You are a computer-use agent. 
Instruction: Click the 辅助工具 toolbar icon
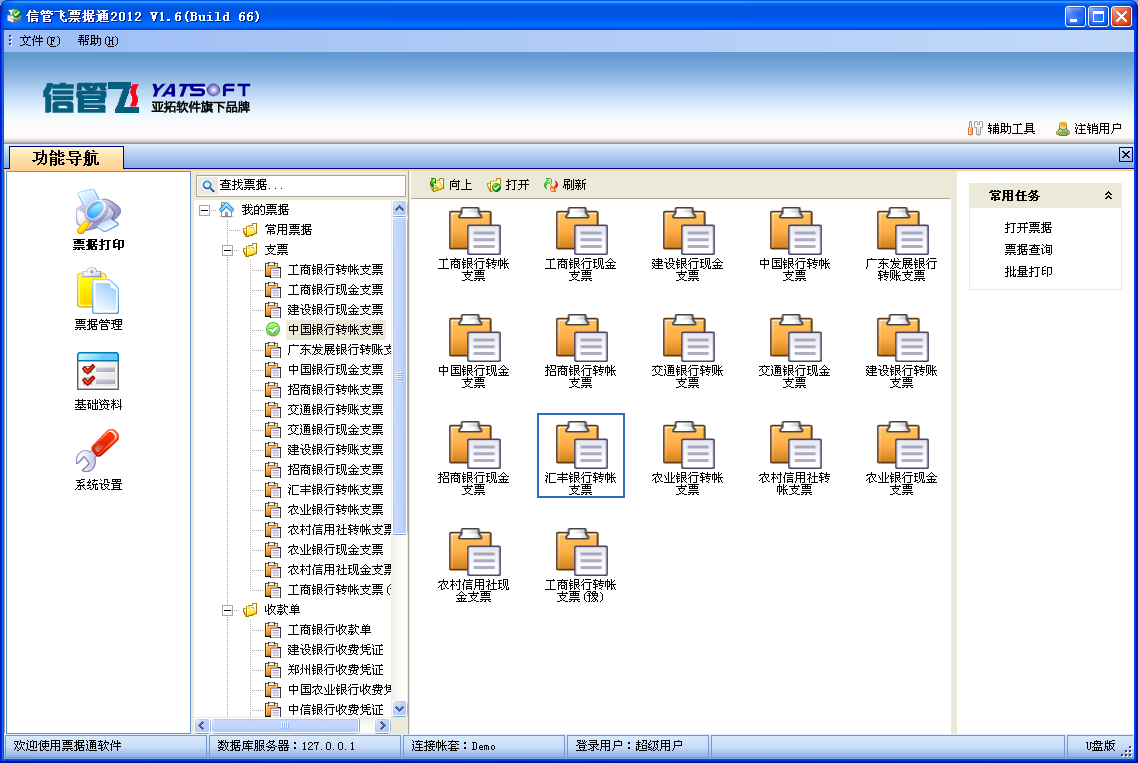pyautogui.click(x=976, y=129)
